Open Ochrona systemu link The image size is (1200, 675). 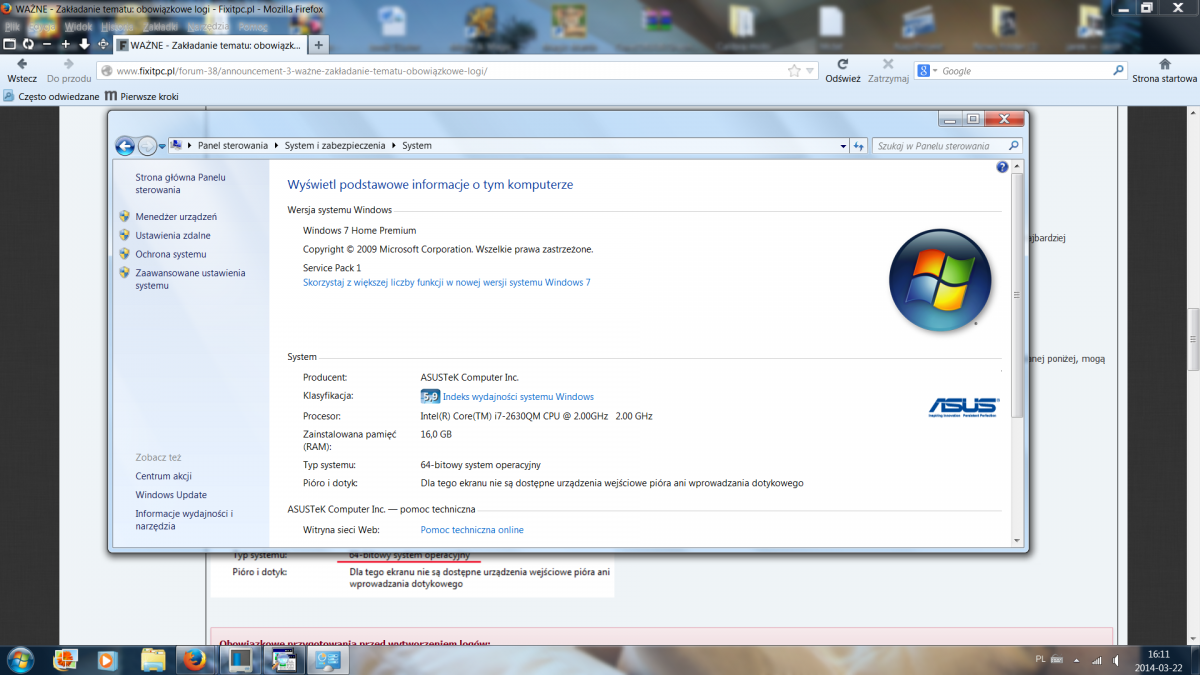pos(171,255)
